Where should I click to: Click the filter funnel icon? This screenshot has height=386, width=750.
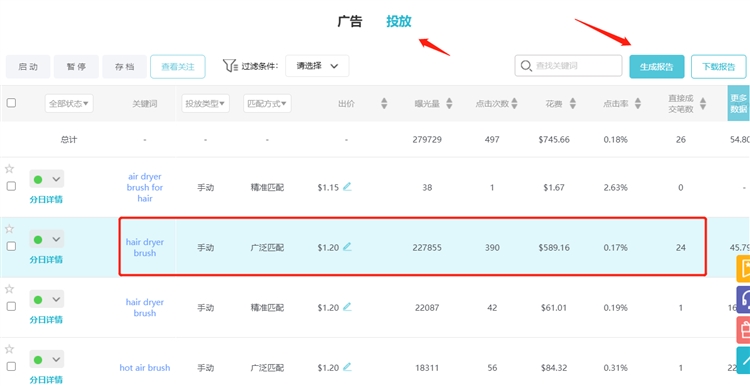click(230, 66)
